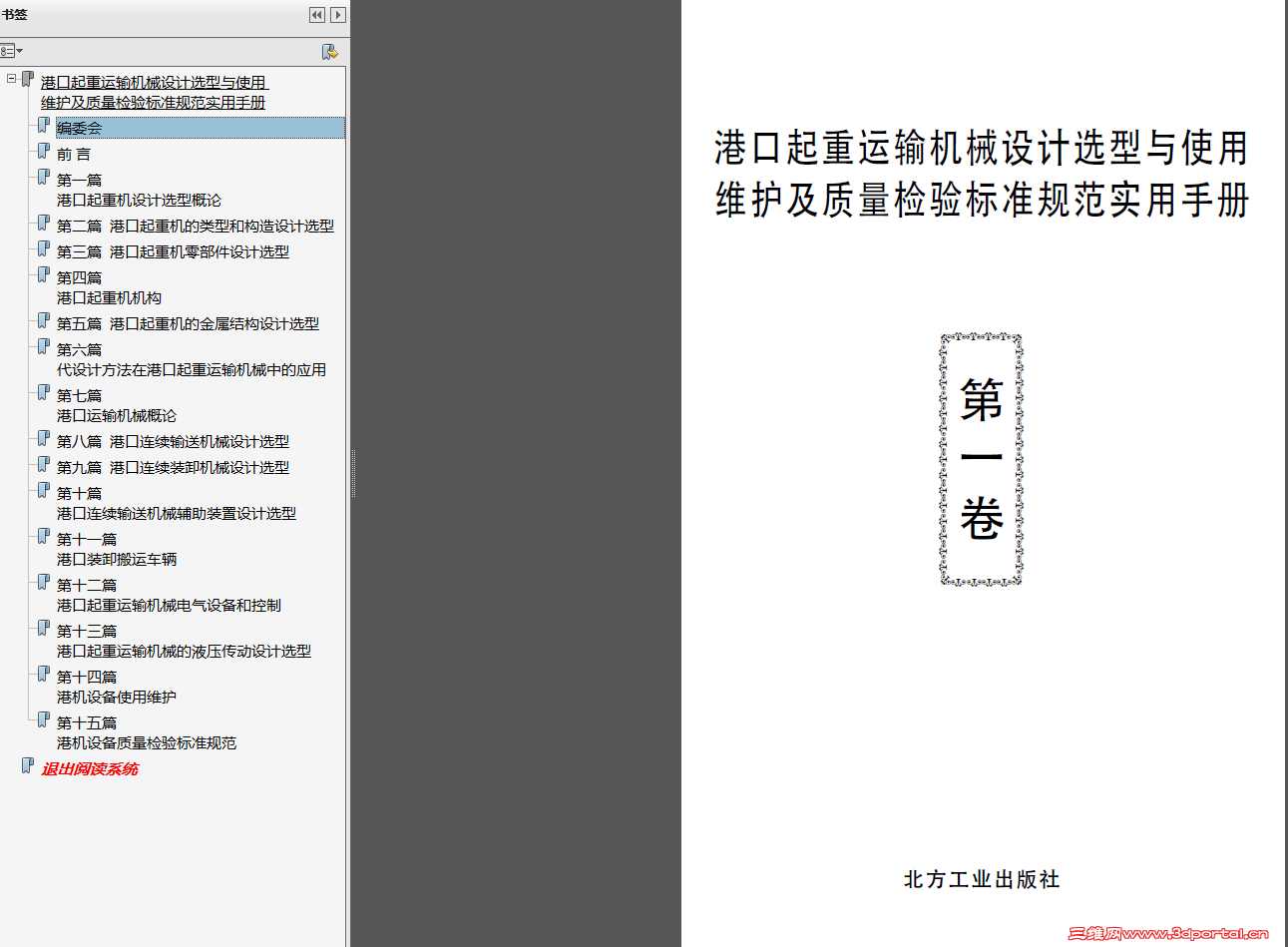
Task: Click the bookmark icon for 第五篇
Action: point(44,320)
